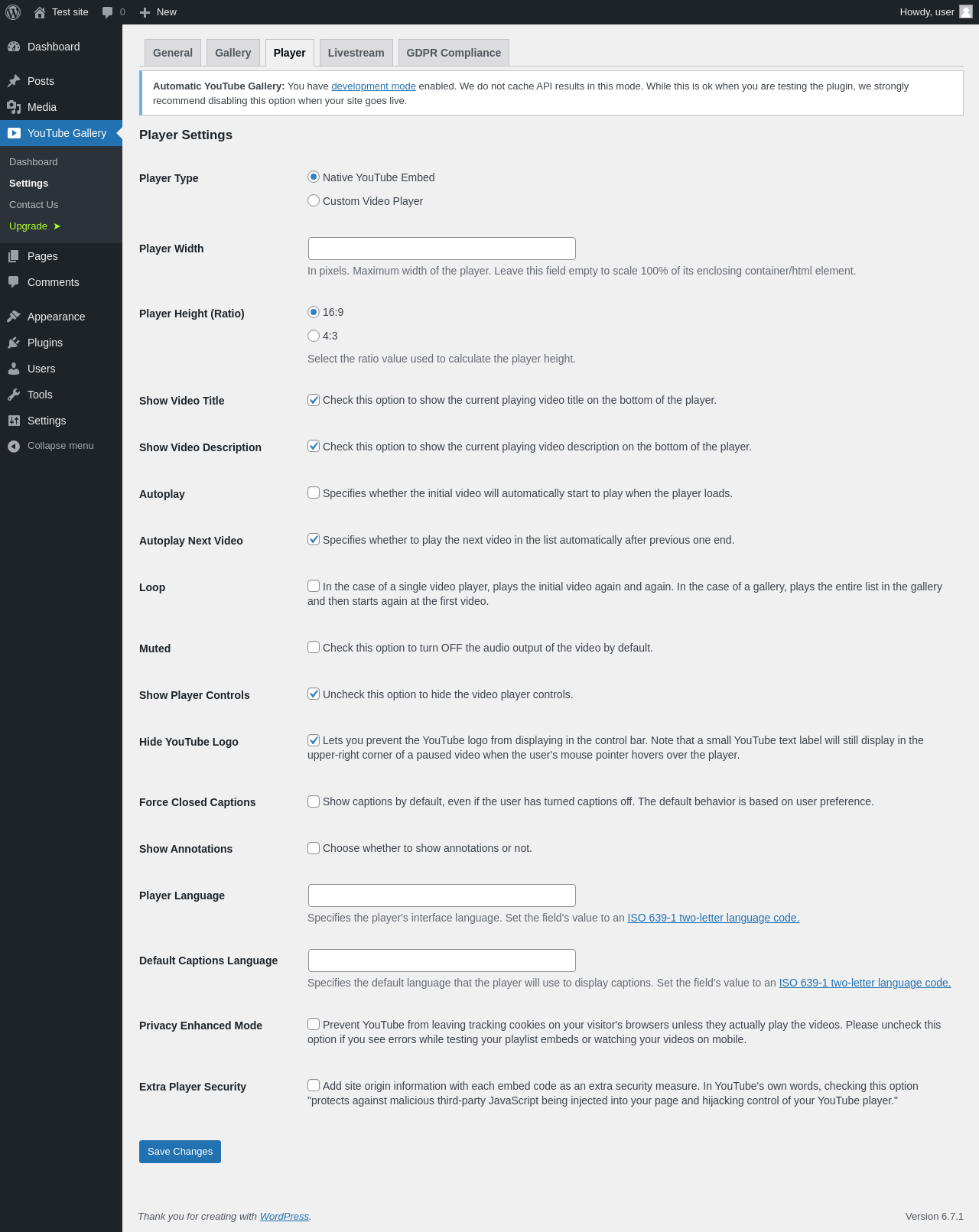Click the Posts pin icon in sidebar
This screenshot has width=979, height=1232.
pyautogui.click(x=14, y=81)
